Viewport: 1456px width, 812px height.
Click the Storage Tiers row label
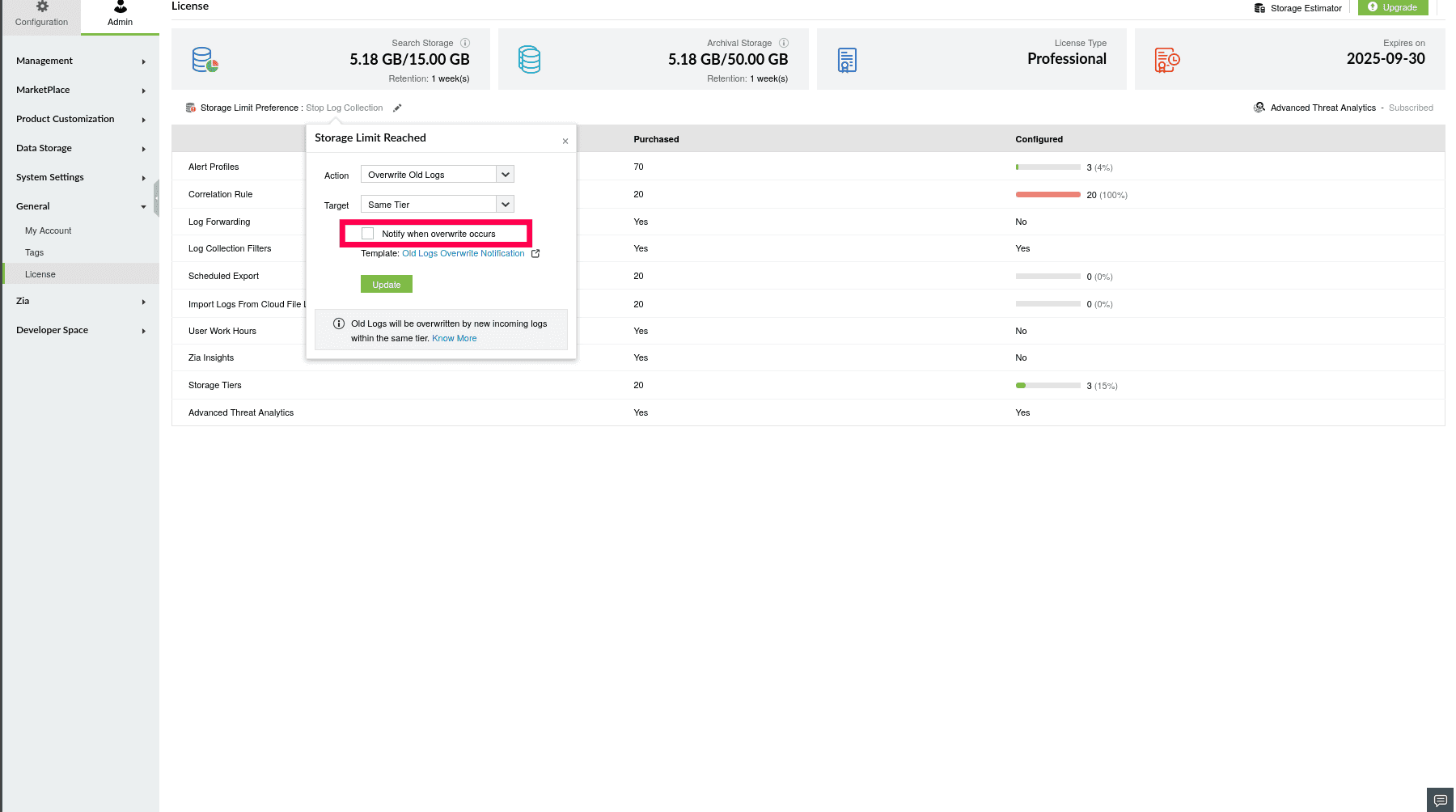click(x=215, y=386)
